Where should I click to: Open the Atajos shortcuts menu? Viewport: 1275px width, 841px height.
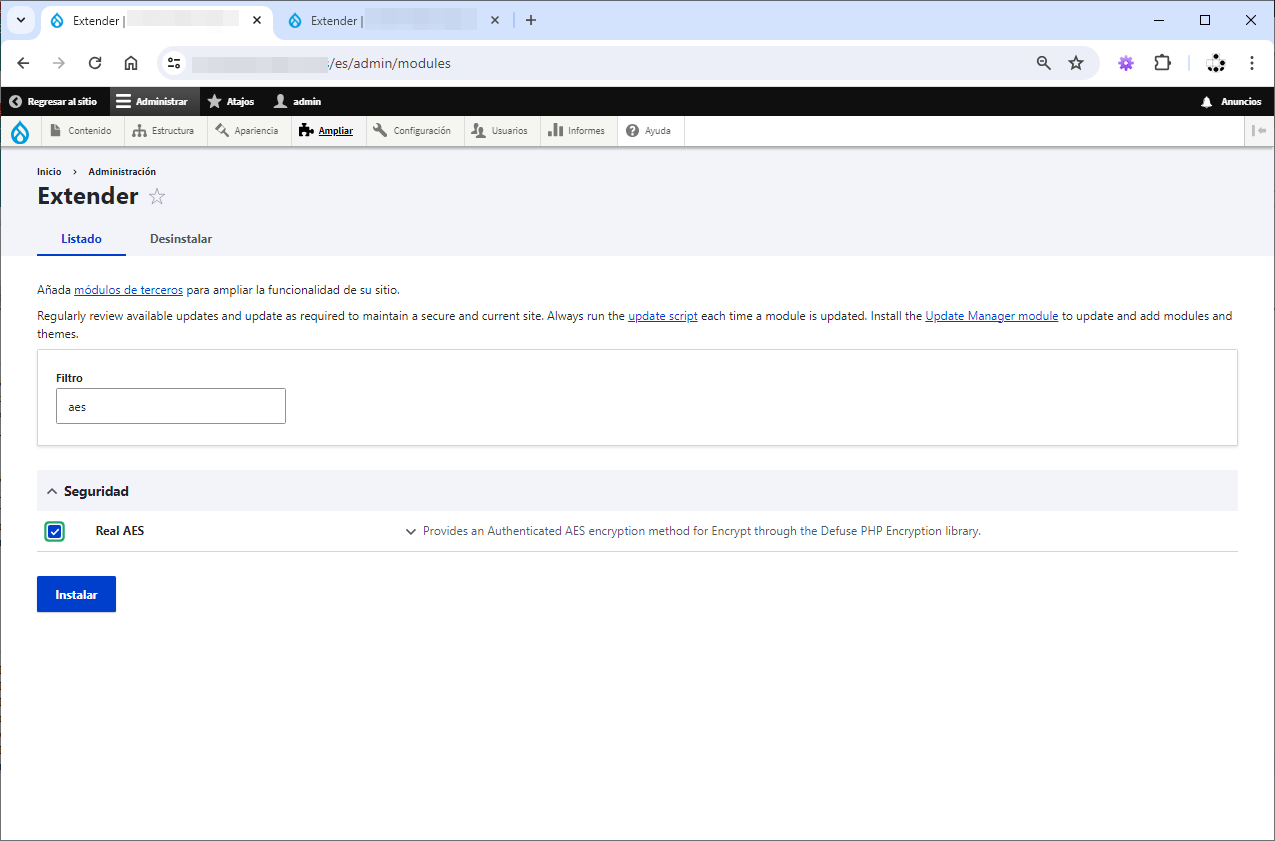tap(231, 102)
